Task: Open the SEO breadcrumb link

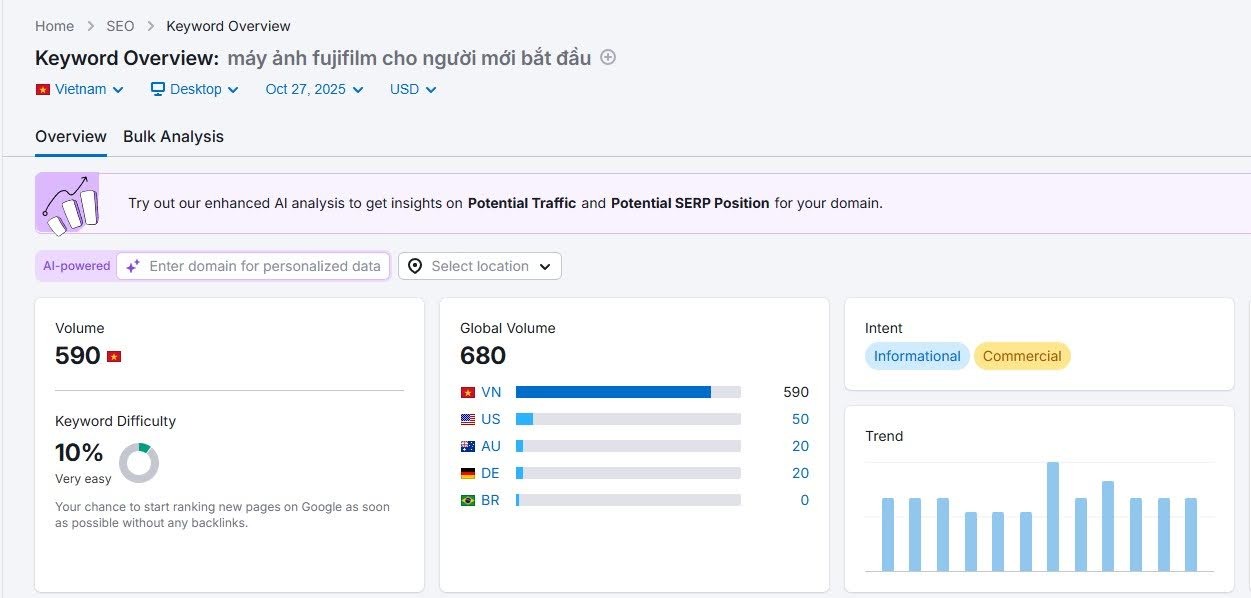Action: tap(120, 26)
